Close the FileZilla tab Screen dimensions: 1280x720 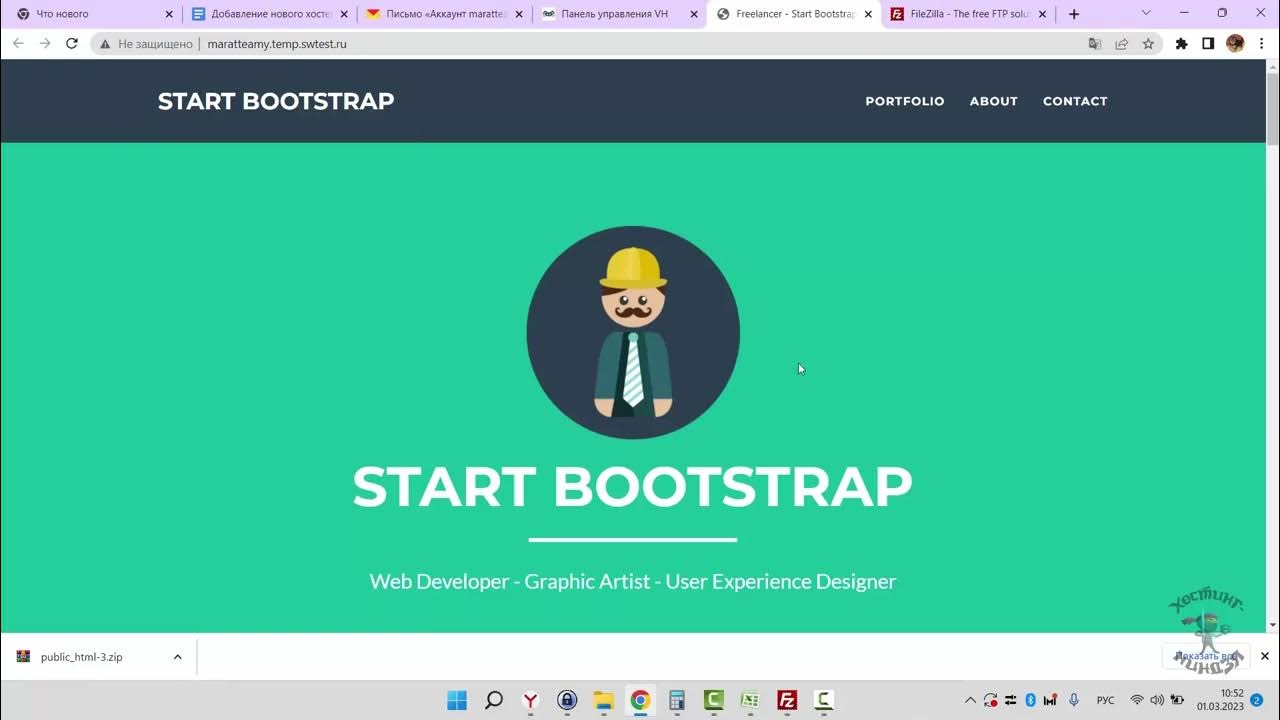(x=1043, y=14)
